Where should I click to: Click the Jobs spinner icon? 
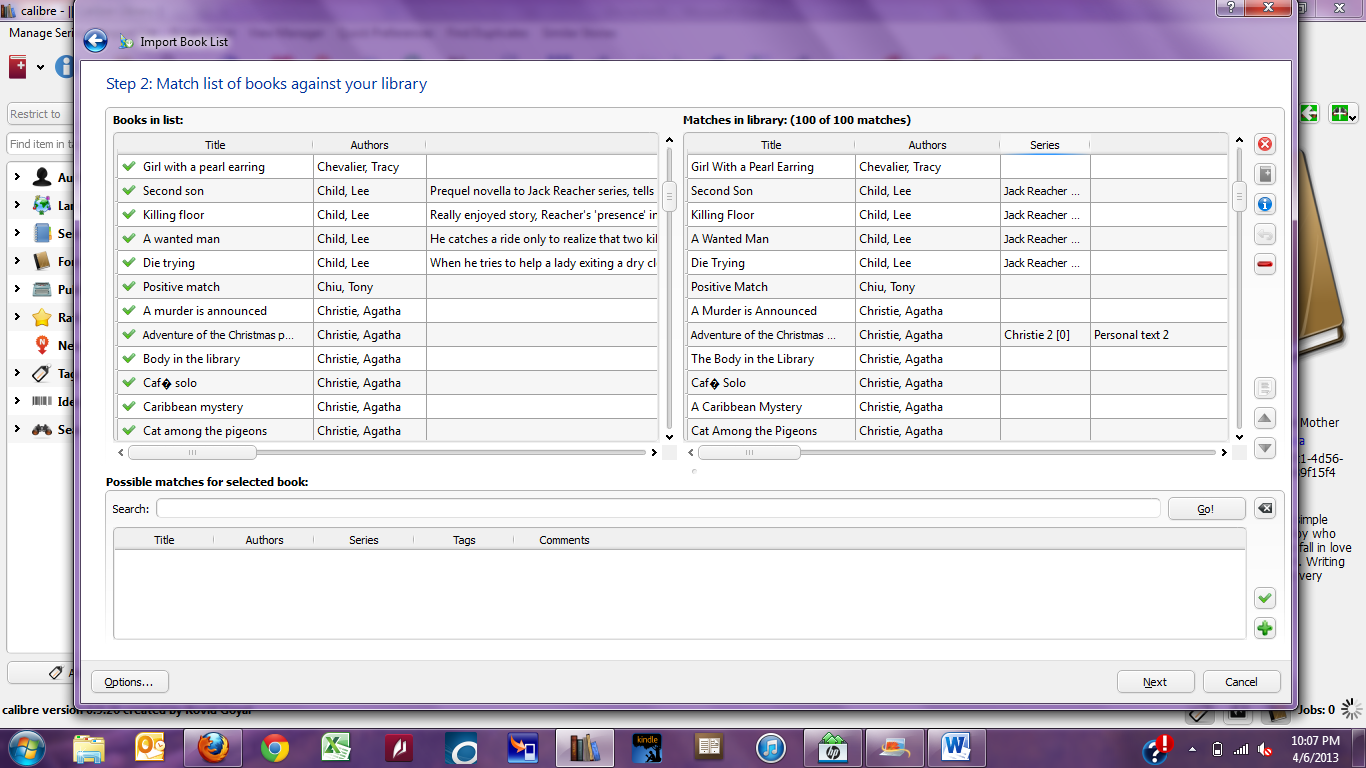pos(1352,710)
